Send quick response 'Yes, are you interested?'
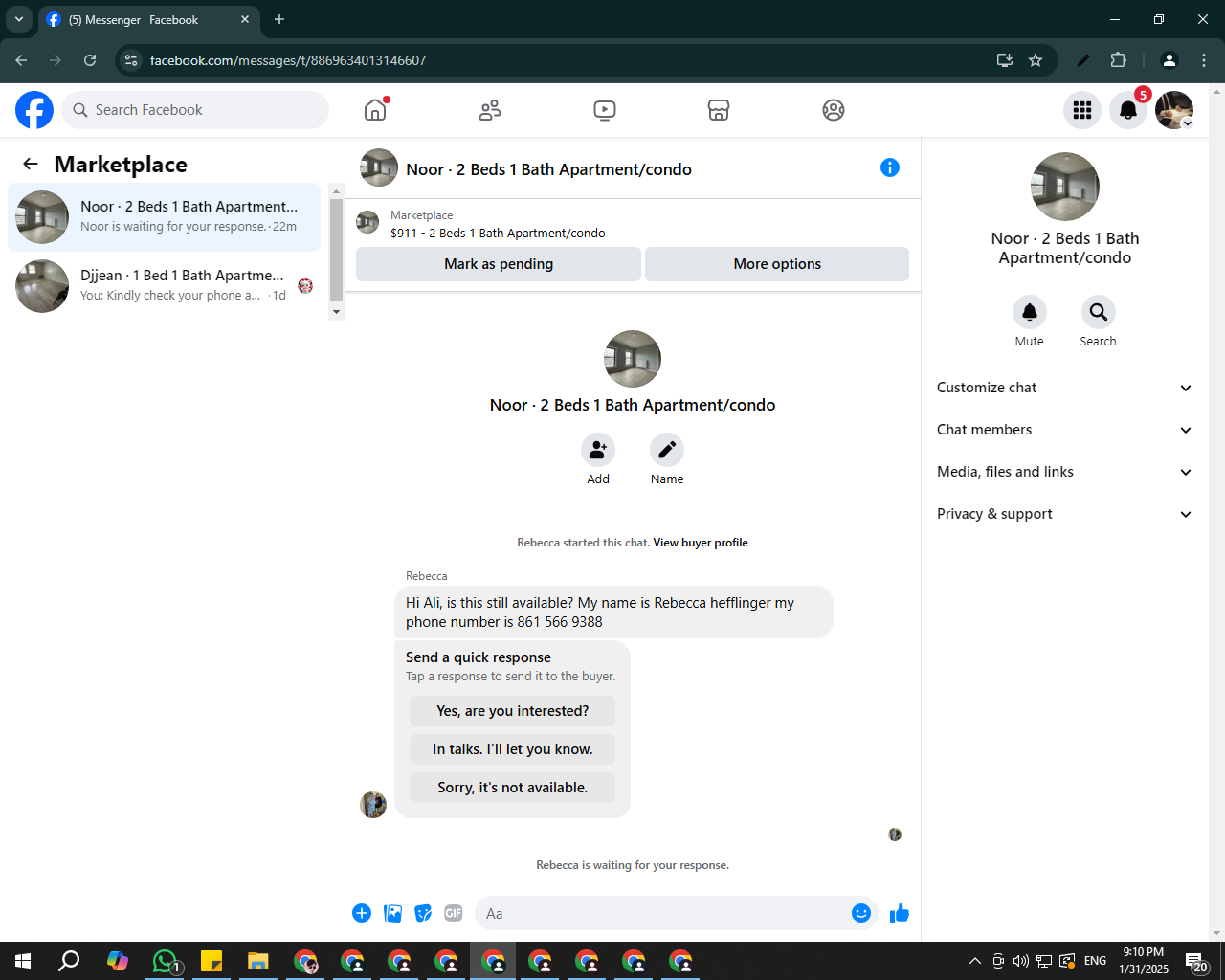 pyautogui.click(x=513, y=711)
